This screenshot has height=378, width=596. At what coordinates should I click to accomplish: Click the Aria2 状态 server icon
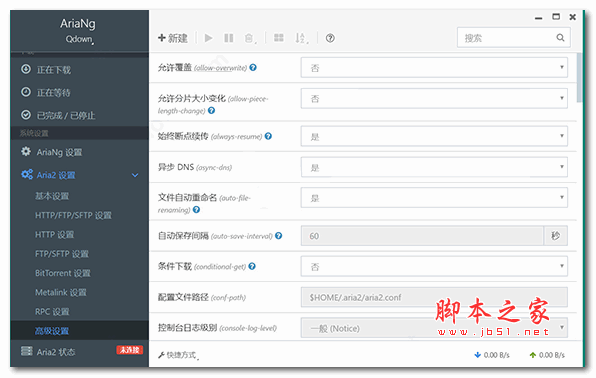click(x=27, y=351)
